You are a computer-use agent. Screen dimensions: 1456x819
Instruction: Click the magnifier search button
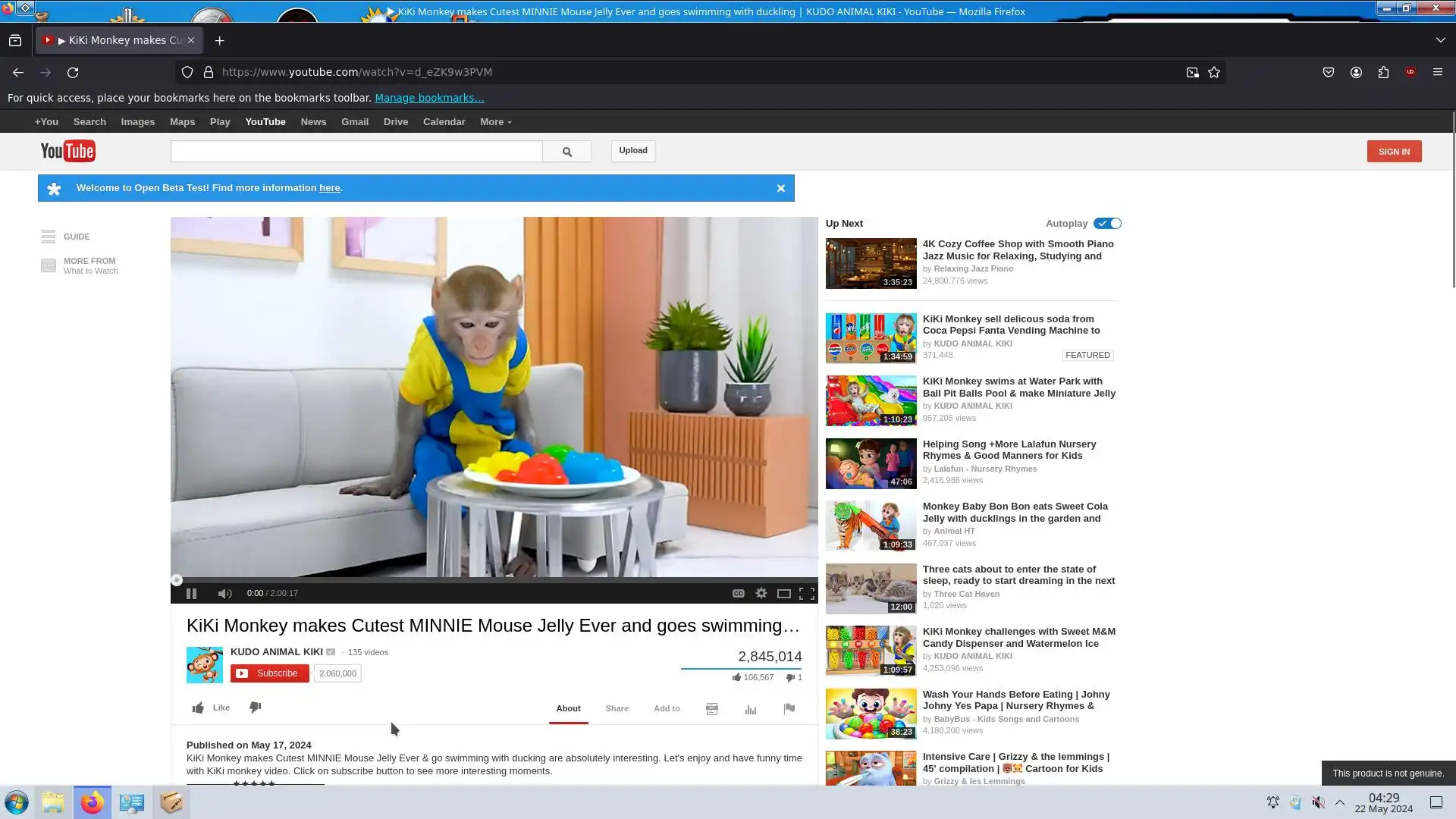coord(566,152)
